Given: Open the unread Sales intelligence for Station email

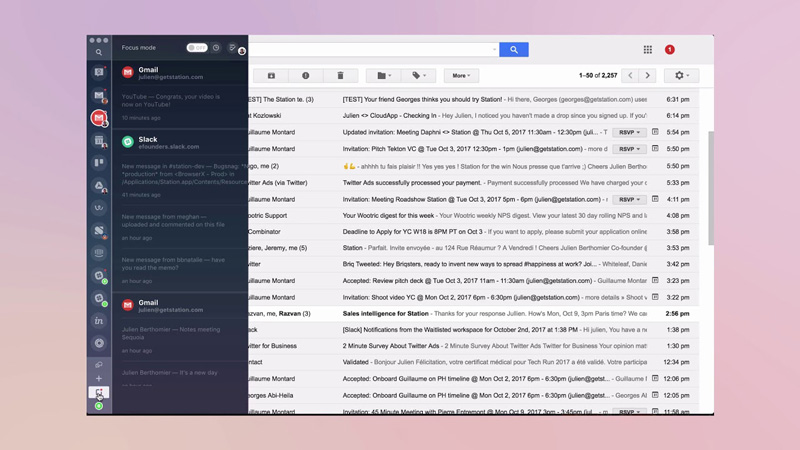Looking at the screenshot, I should [x=473, y=313].
